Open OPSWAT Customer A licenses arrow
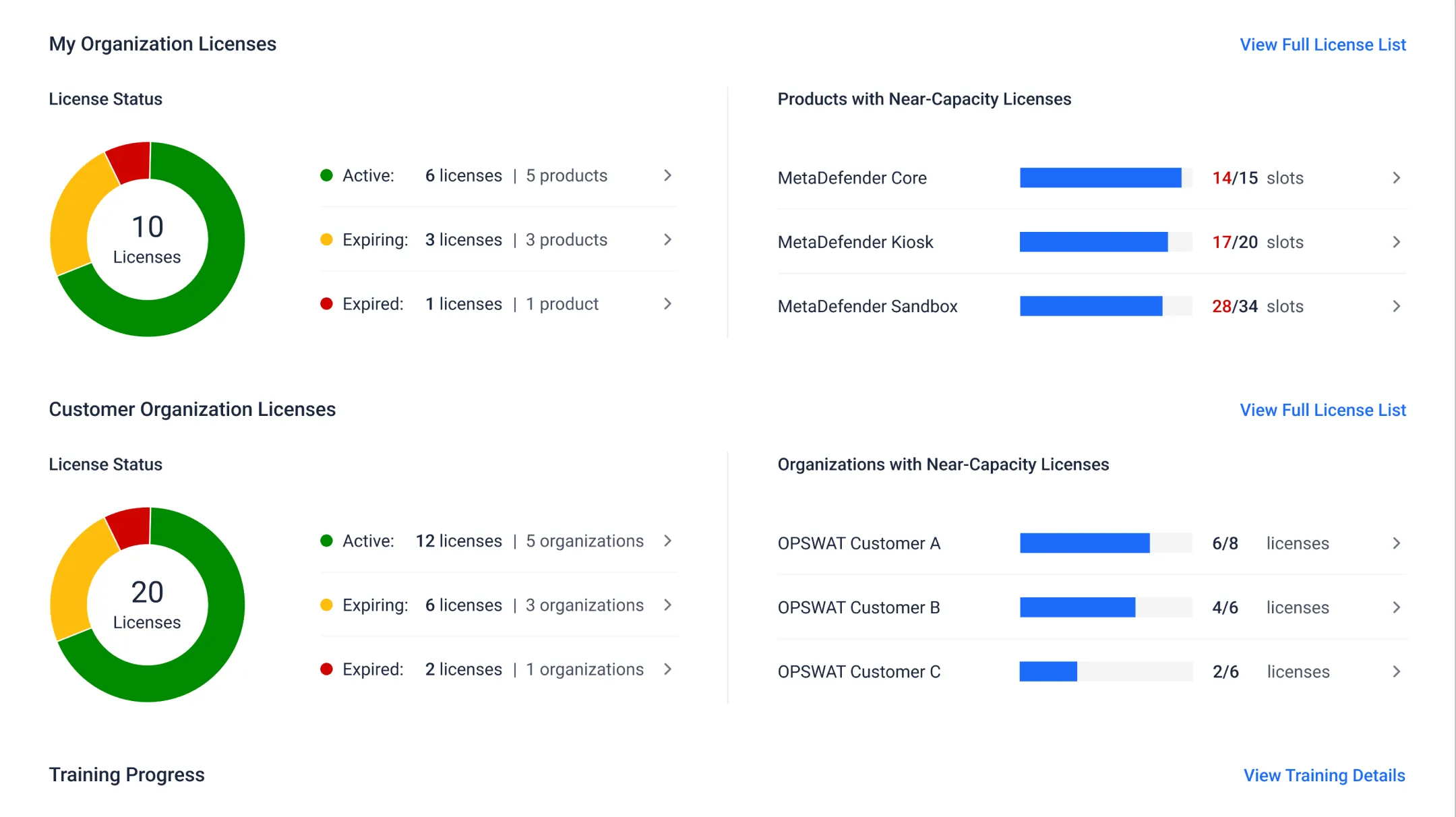This screenshot has height=817, width=1456. (1396, 543)
